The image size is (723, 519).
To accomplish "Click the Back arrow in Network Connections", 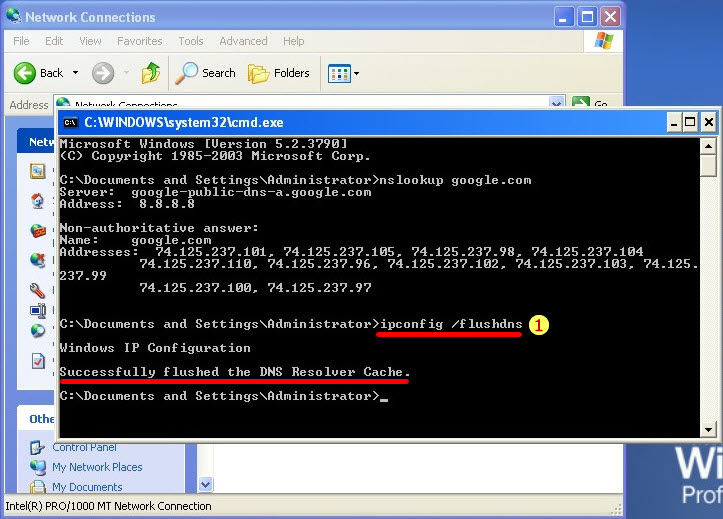I will pyautogui.click(x=25, y=73).
